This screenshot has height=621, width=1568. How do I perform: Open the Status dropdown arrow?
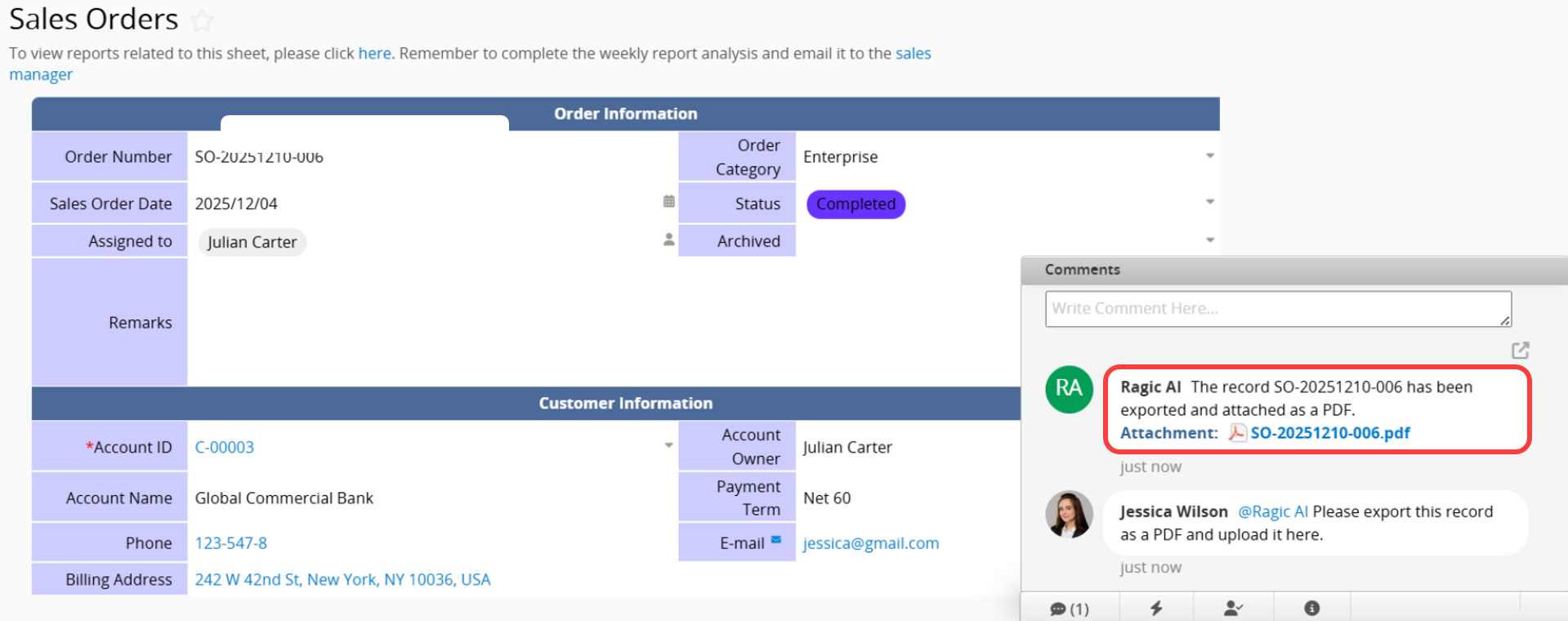coord(1209,202)
